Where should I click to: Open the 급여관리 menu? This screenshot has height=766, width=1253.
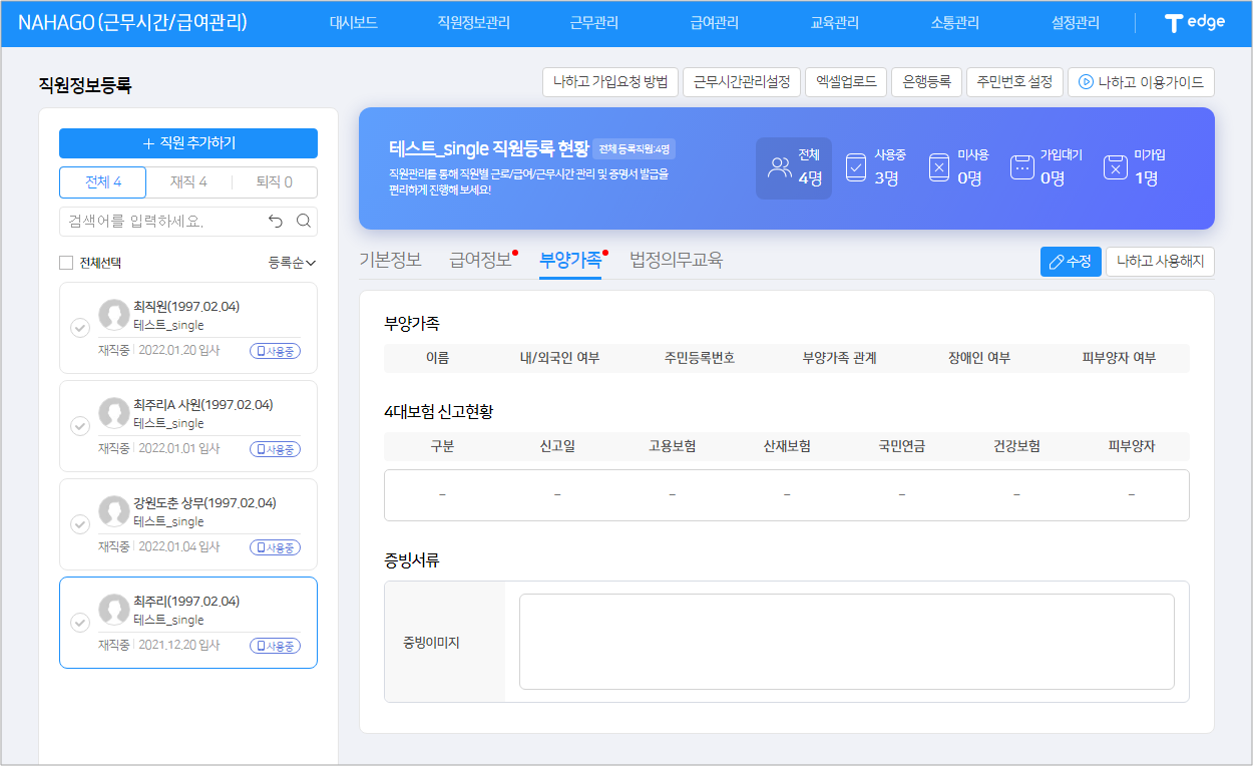[714, 23]
